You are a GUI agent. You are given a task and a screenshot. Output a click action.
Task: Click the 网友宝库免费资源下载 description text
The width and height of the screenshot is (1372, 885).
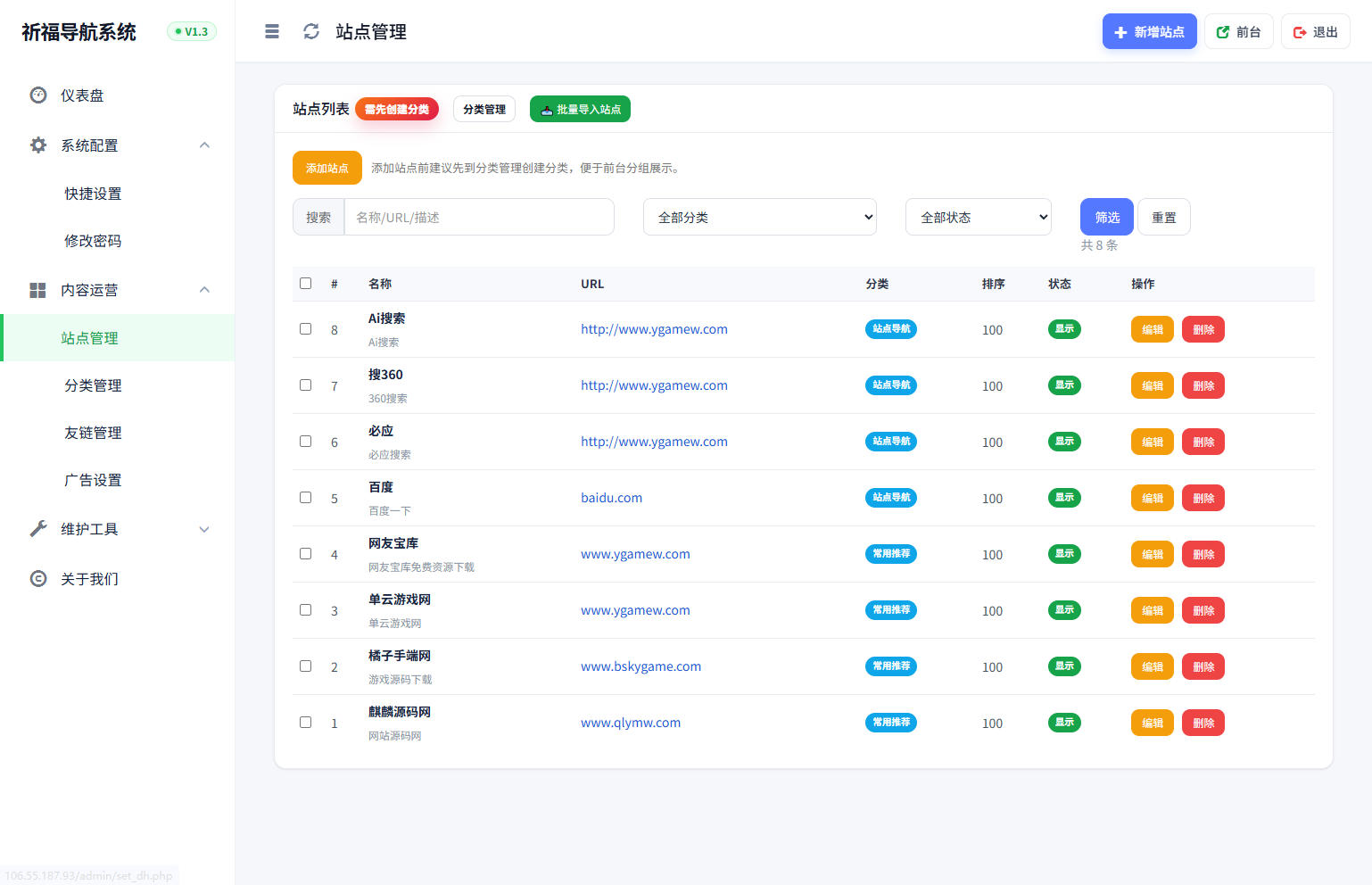coord(421,567)
